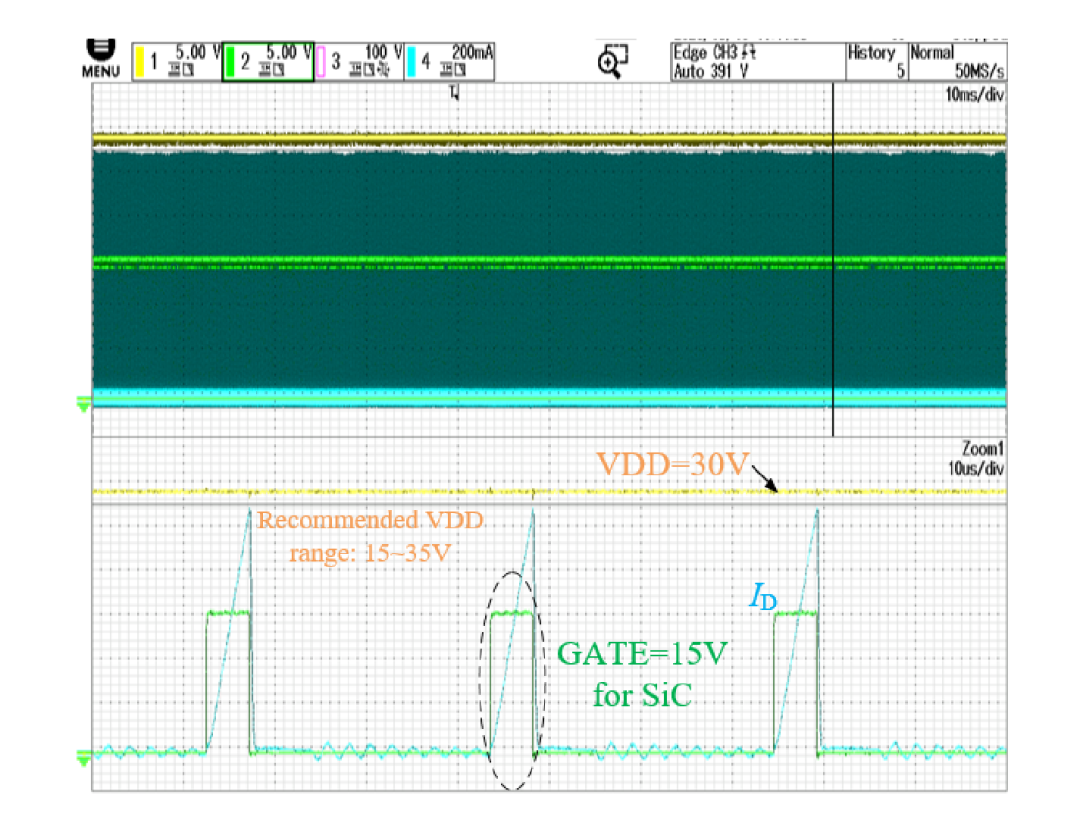This screenshot has width=1080, height=826.
Task: Click the Auto 391 V trigger level
Action: click(711, 71)
